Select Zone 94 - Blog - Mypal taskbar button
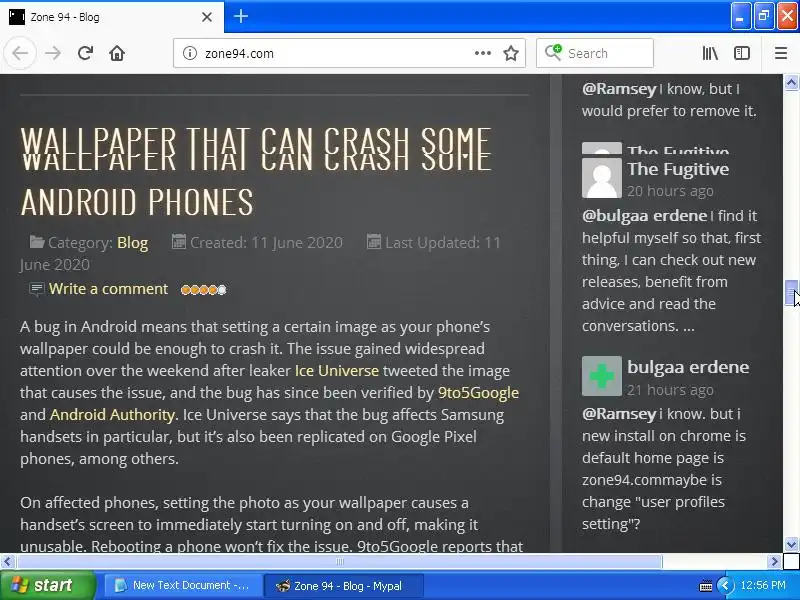Viewport: 800px width, 600px height. coord(343,585)
